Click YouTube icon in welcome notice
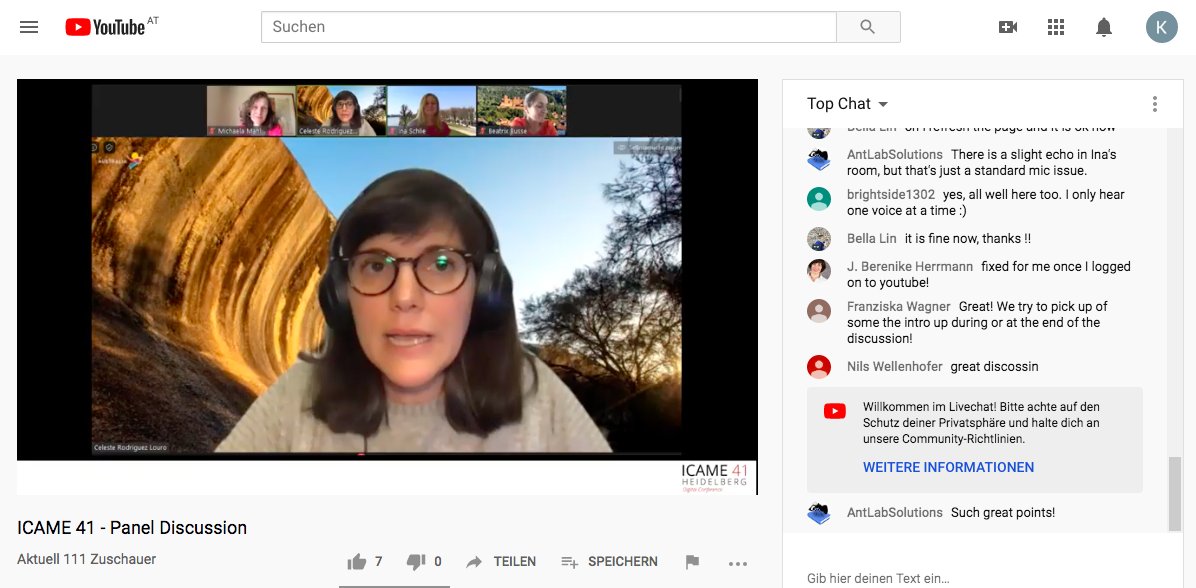 pos(834,411)
